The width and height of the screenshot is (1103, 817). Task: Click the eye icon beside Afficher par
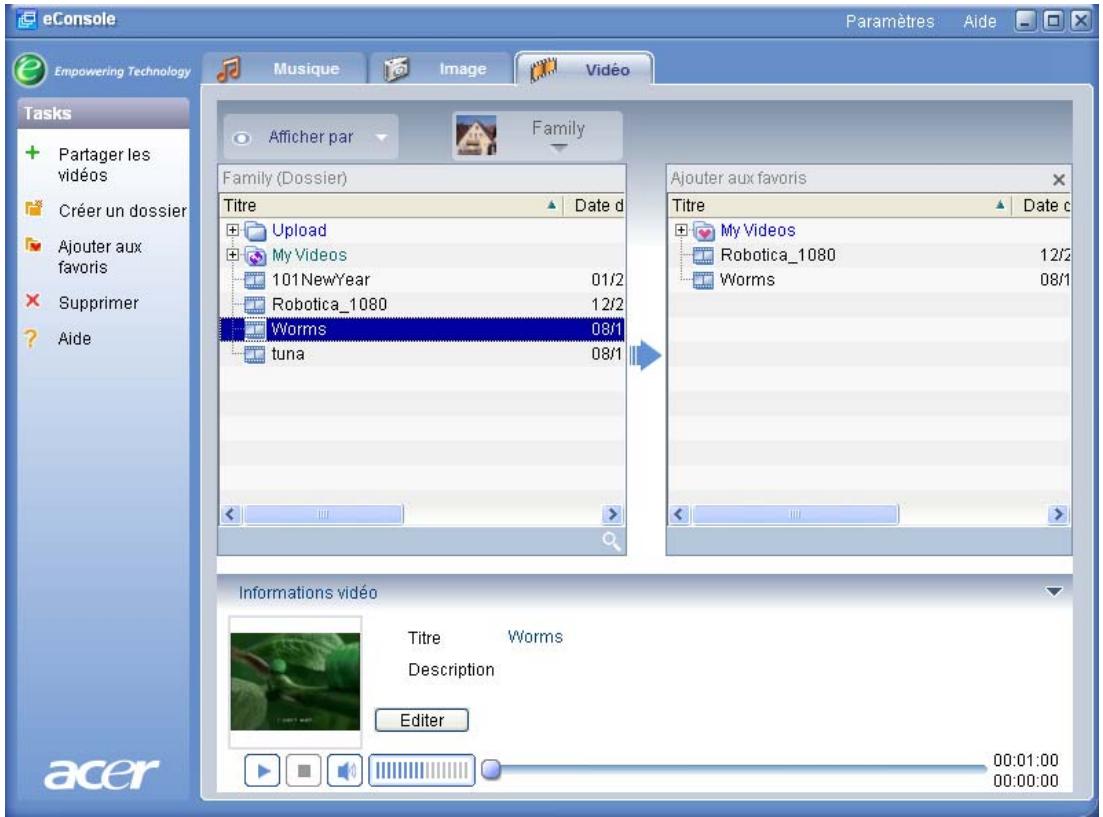click(x=241, y=139)
